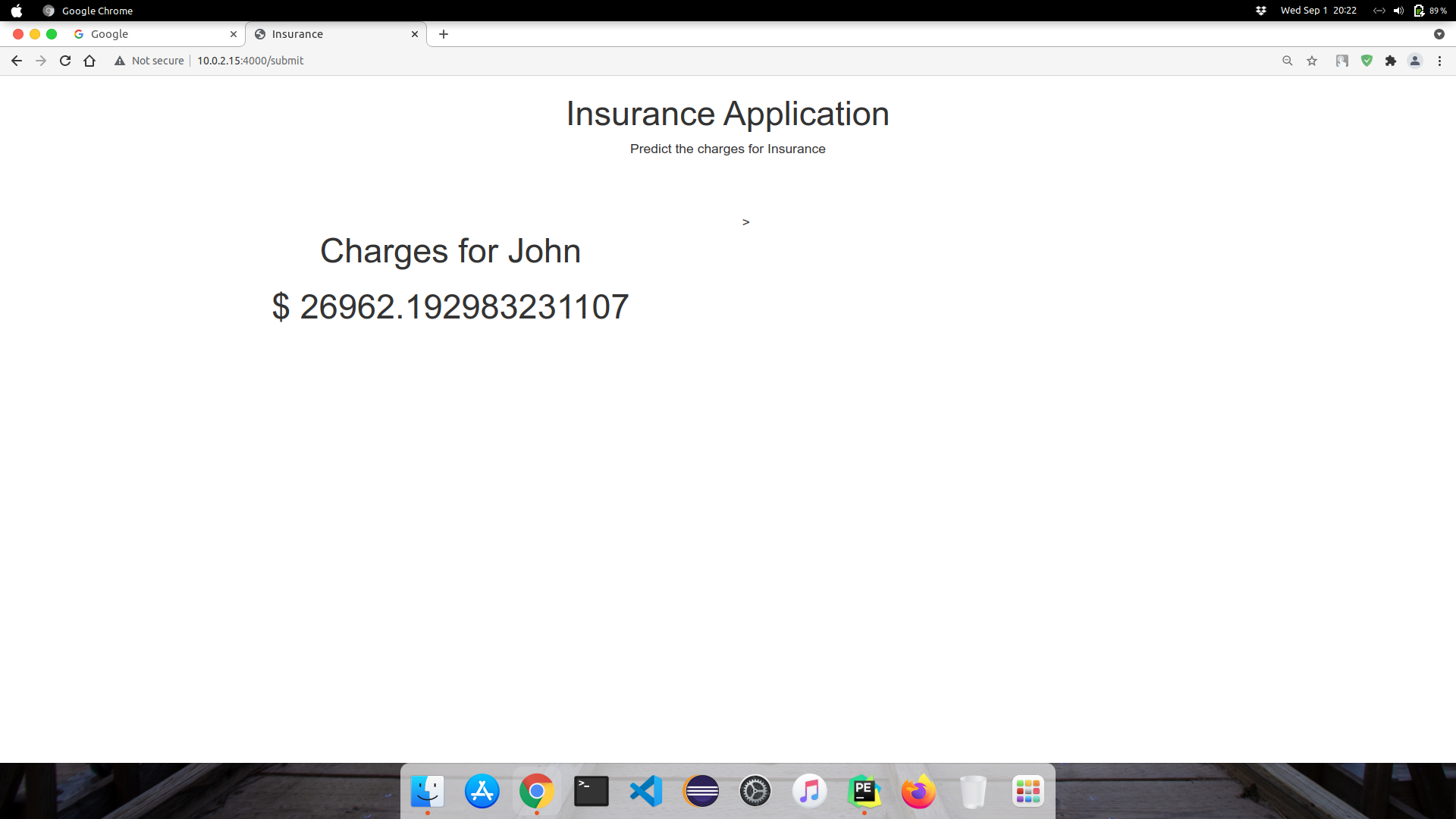
Task: Open the Extensions puzzle icon
Action: pyautogui.click(x=1390, y=61)
